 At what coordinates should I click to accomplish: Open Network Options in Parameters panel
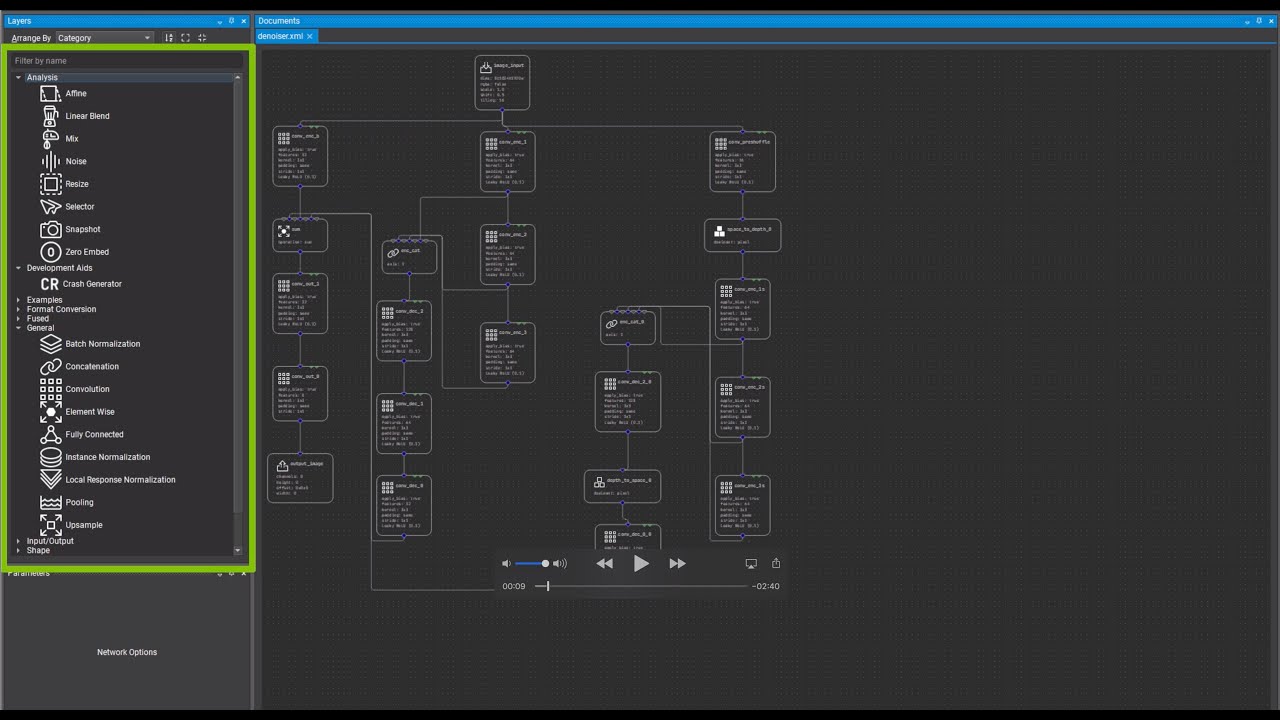[x=127, y=652]
